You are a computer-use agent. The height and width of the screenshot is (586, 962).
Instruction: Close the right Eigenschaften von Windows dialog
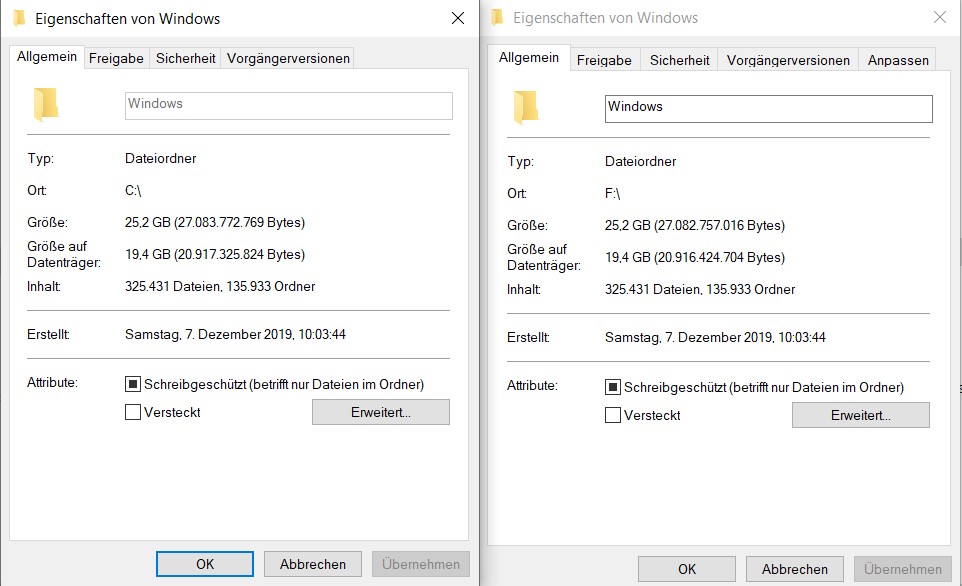coord(939,17)
